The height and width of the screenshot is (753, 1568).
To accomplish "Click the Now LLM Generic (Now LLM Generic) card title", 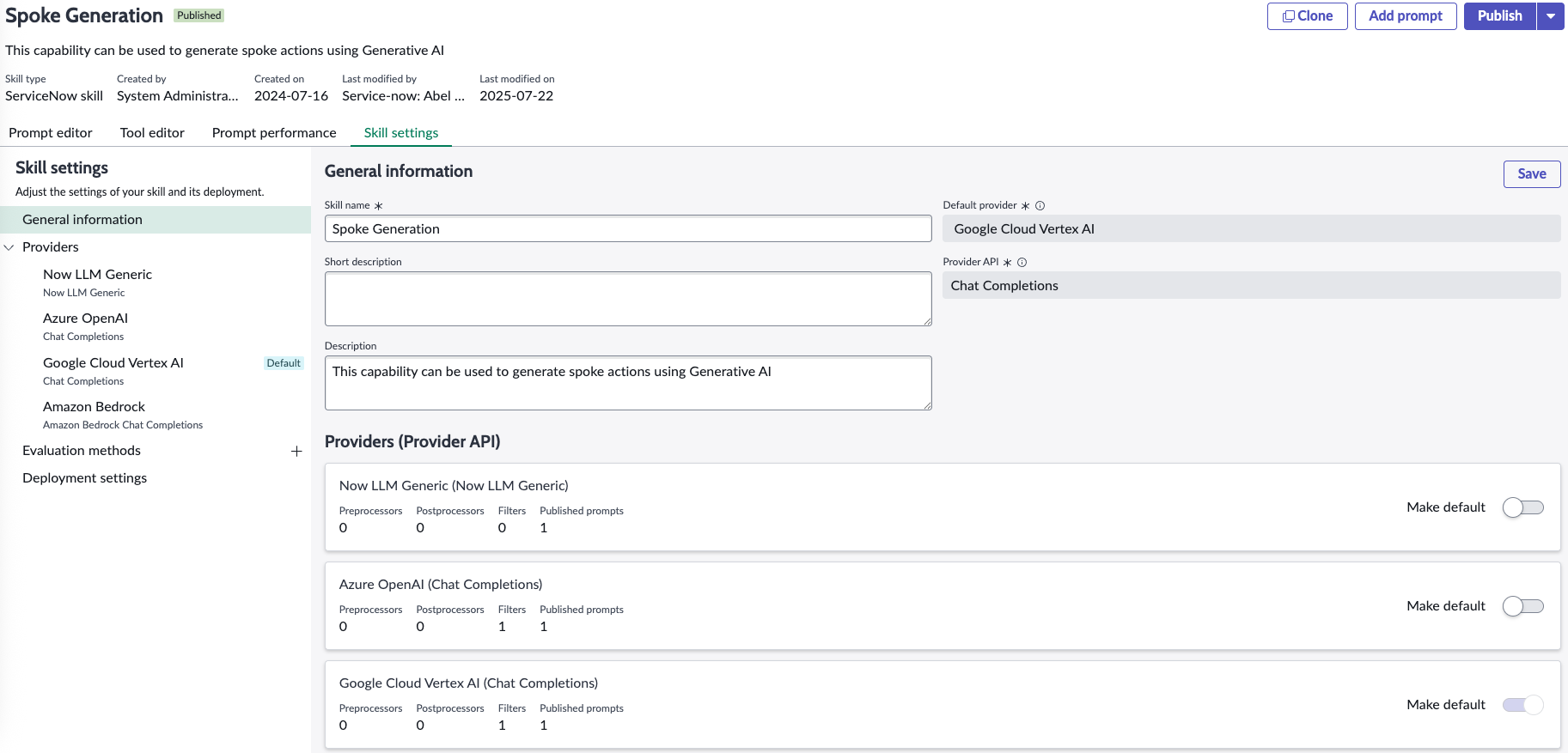I will pyautogui.click(x=454, y=486).
